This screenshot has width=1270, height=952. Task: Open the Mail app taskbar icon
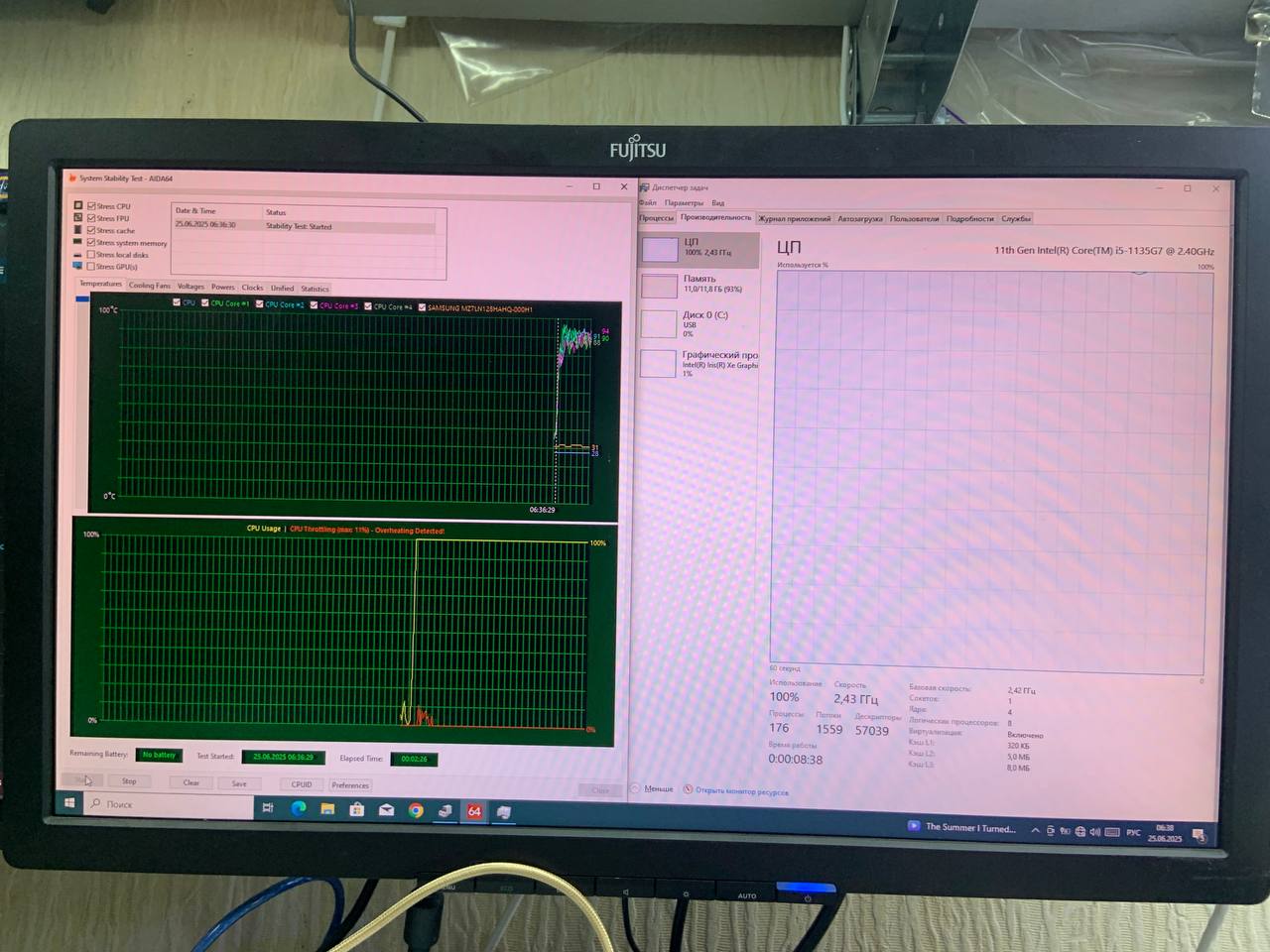[386, 810]
